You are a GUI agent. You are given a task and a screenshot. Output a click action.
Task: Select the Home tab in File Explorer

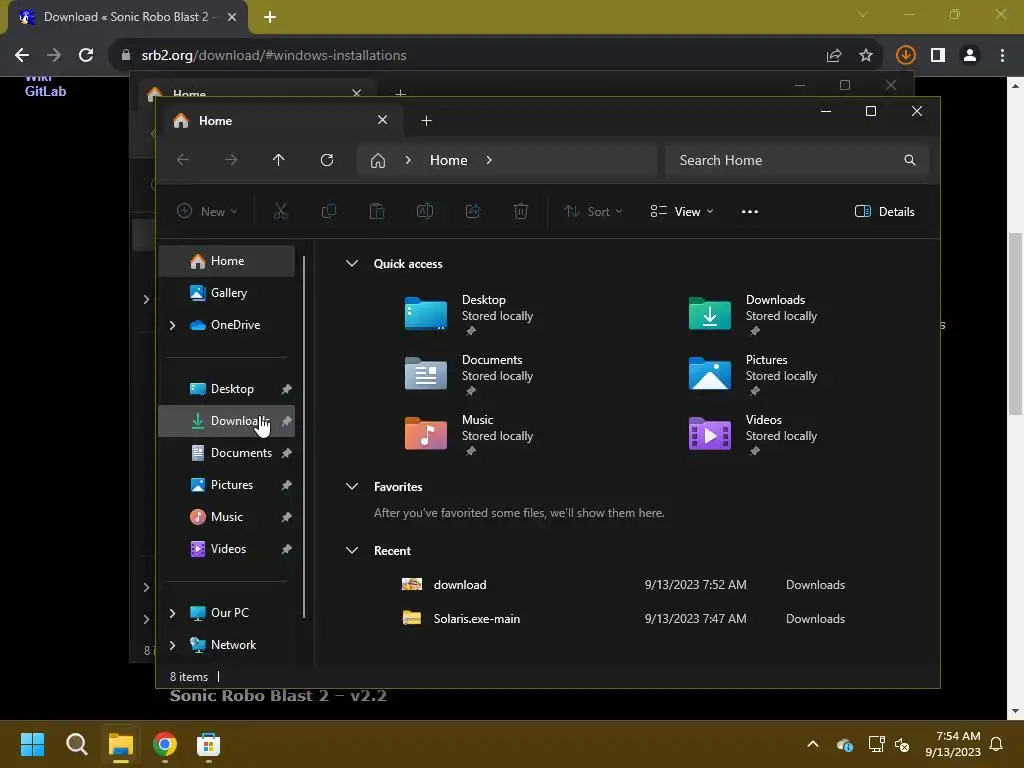[x=281, y=121]
